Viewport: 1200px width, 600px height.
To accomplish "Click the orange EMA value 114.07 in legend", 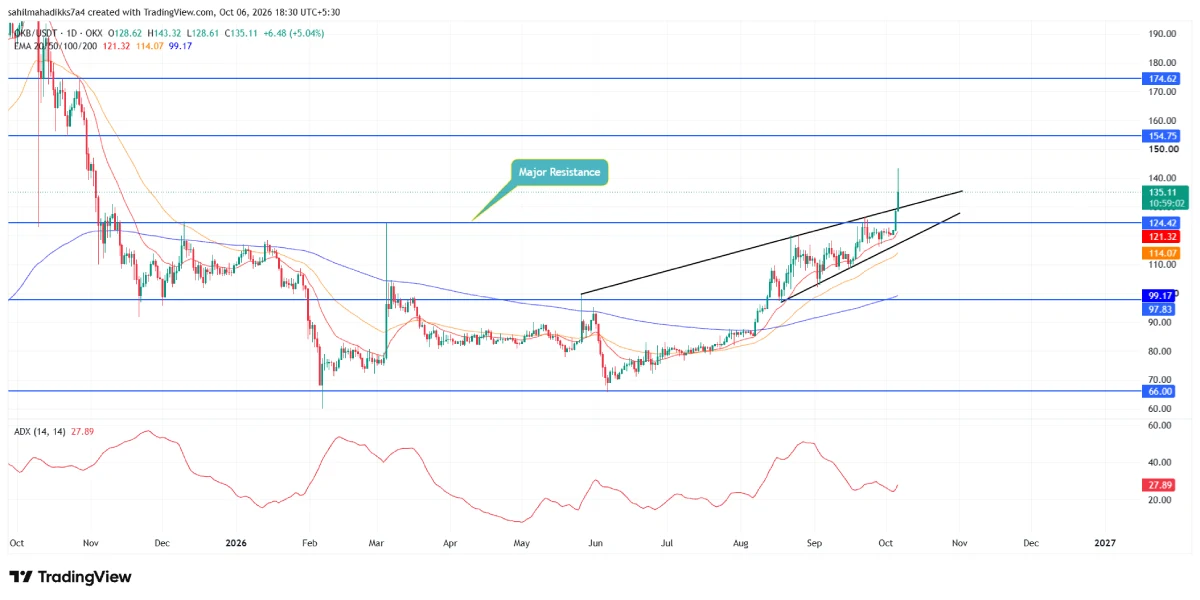I will 148,46.
